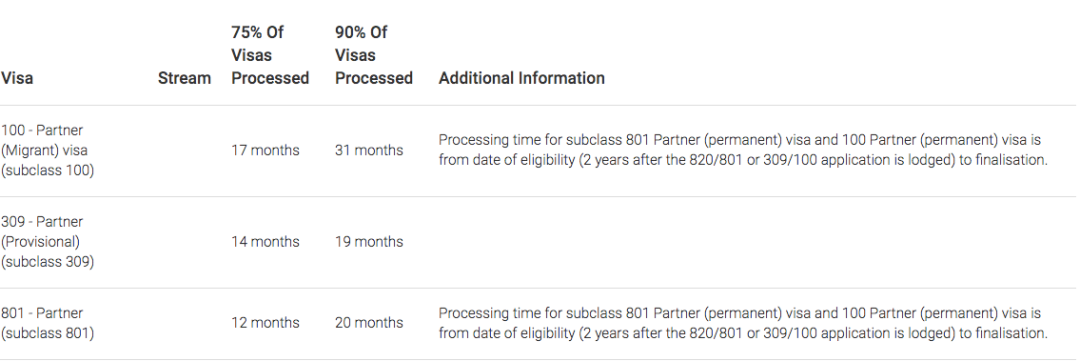Image resolution: width=1080 pixels, height=361 pixels.
Task: Click the 75% Of Visas Processed header
Action: (270, 55)
